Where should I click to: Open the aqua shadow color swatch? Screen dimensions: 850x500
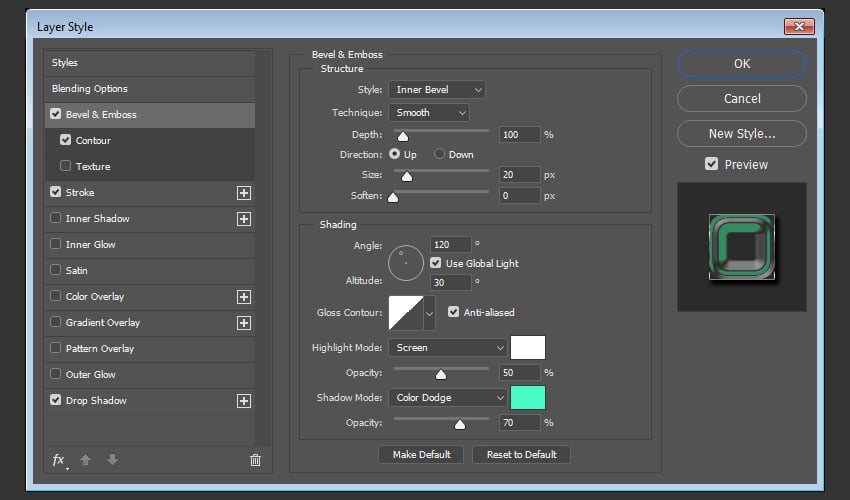tap(528, 398)
